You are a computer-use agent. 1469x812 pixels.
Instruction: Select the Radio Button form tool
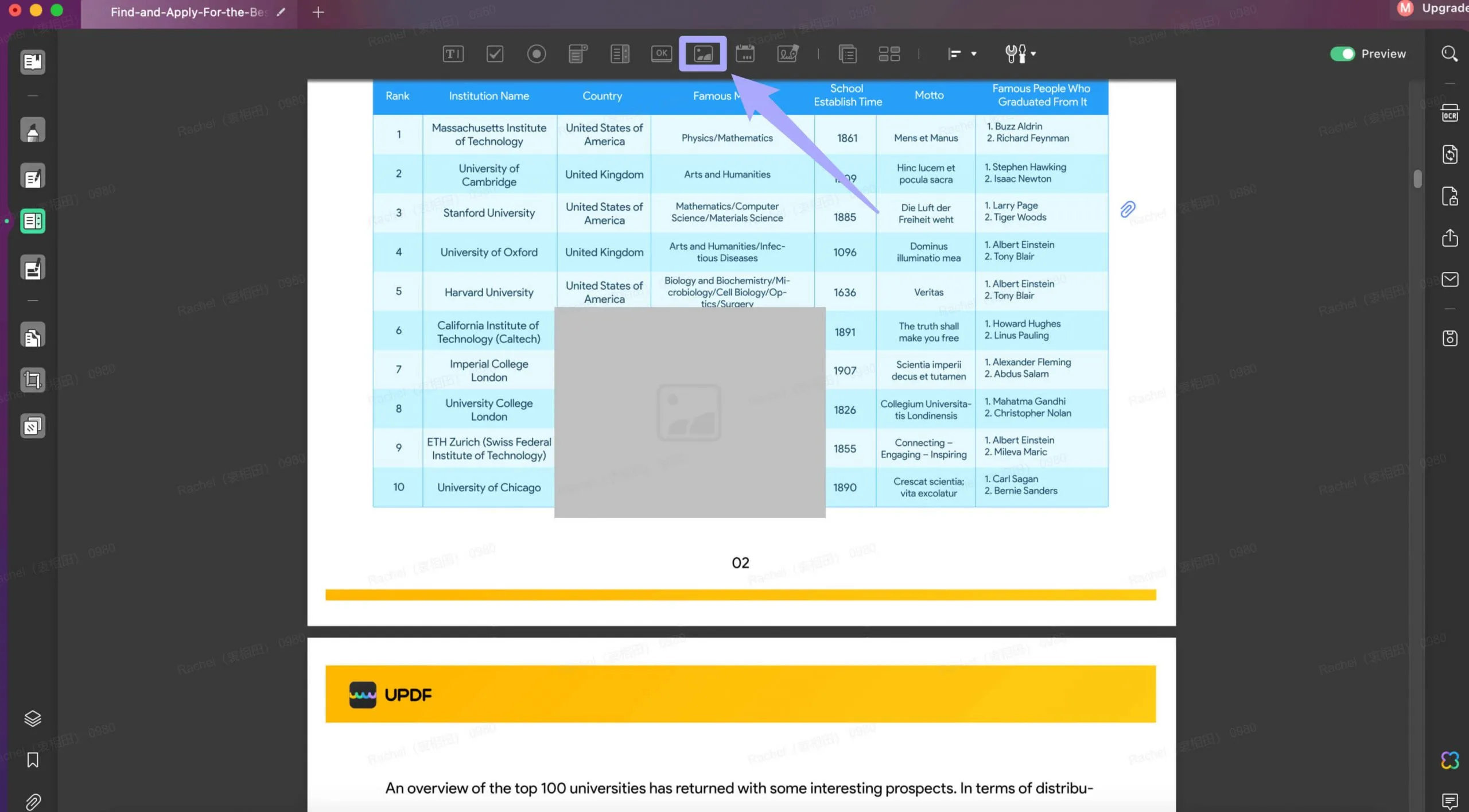[537, 54]
